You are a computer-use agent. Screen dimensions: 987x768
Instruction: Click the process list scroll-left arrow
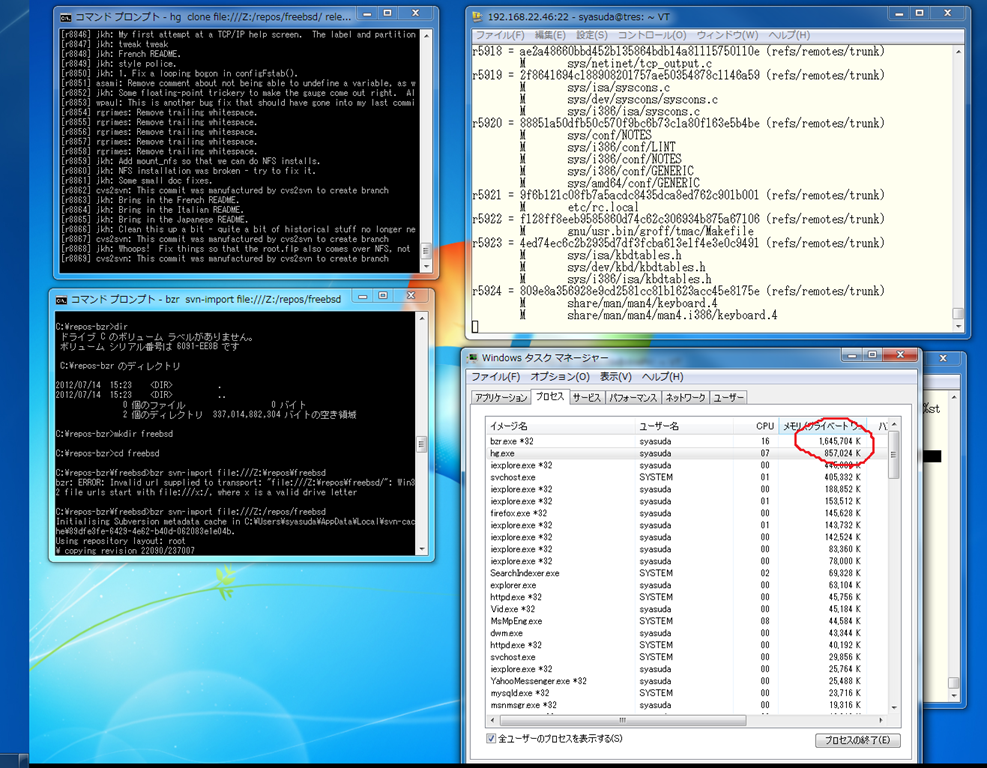pyautogui.click(x=492, y=720)
